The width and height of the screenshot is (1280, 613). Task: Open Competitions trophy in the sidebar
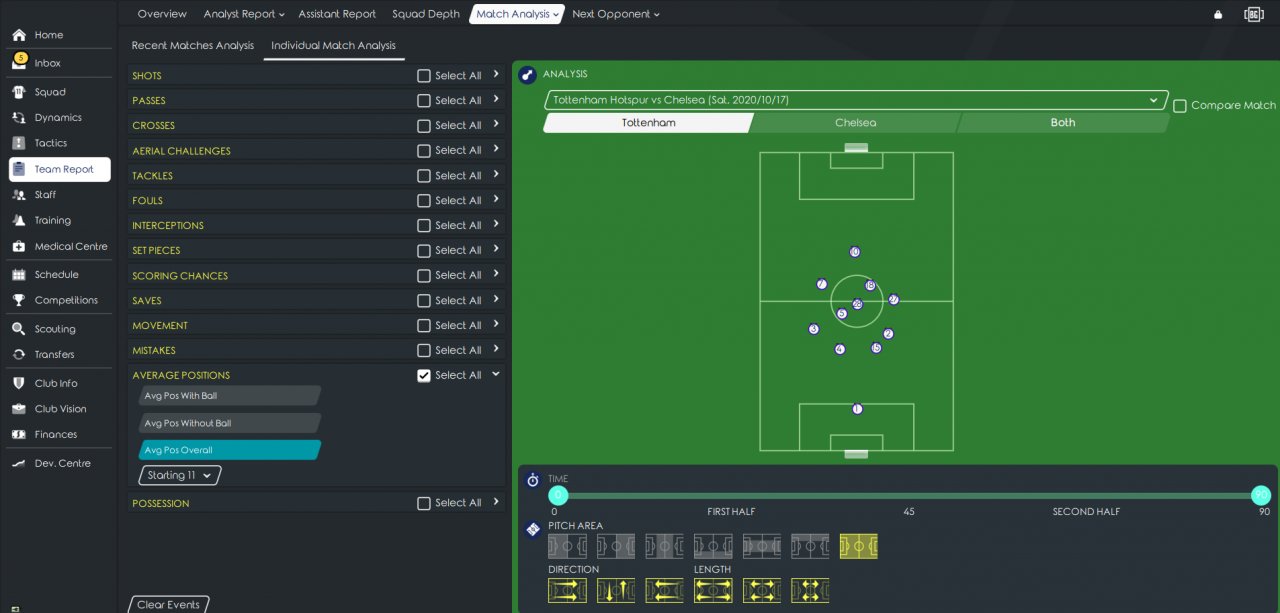pos(19,300)
